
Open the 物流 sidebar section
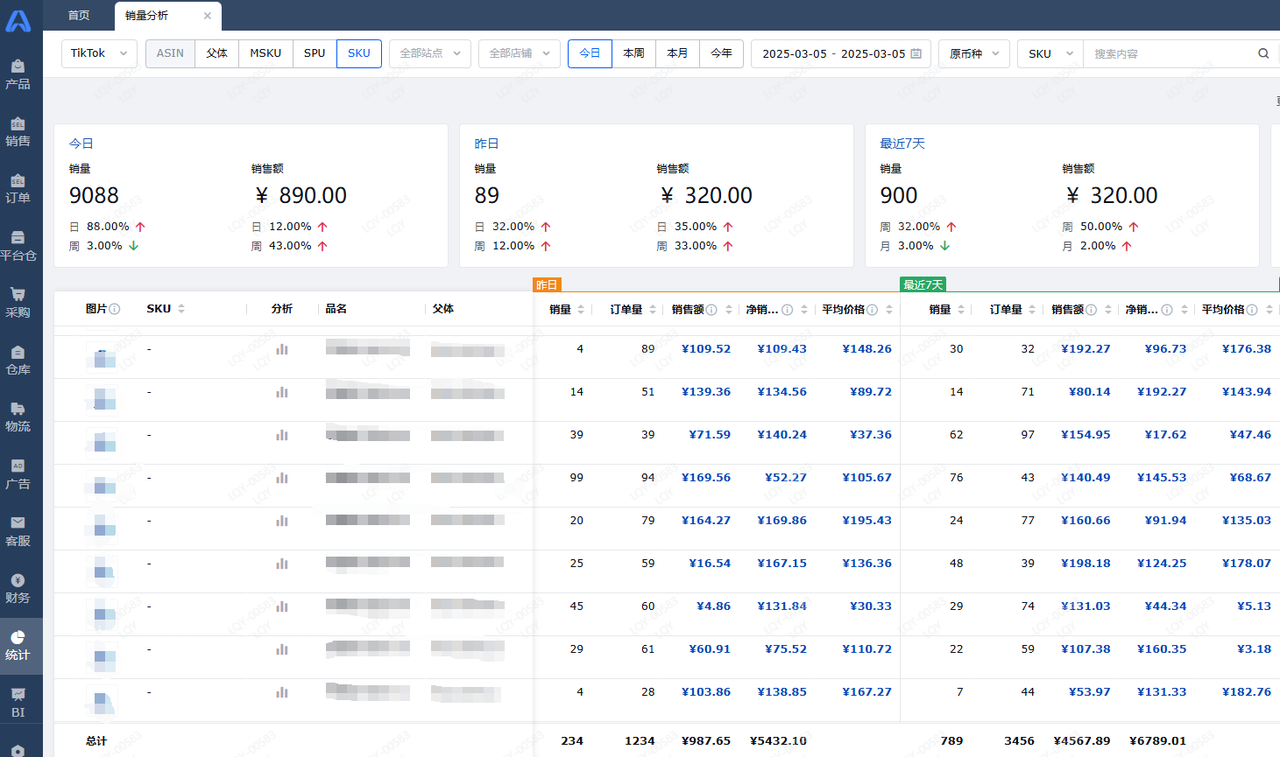click(x=18, y=417)
